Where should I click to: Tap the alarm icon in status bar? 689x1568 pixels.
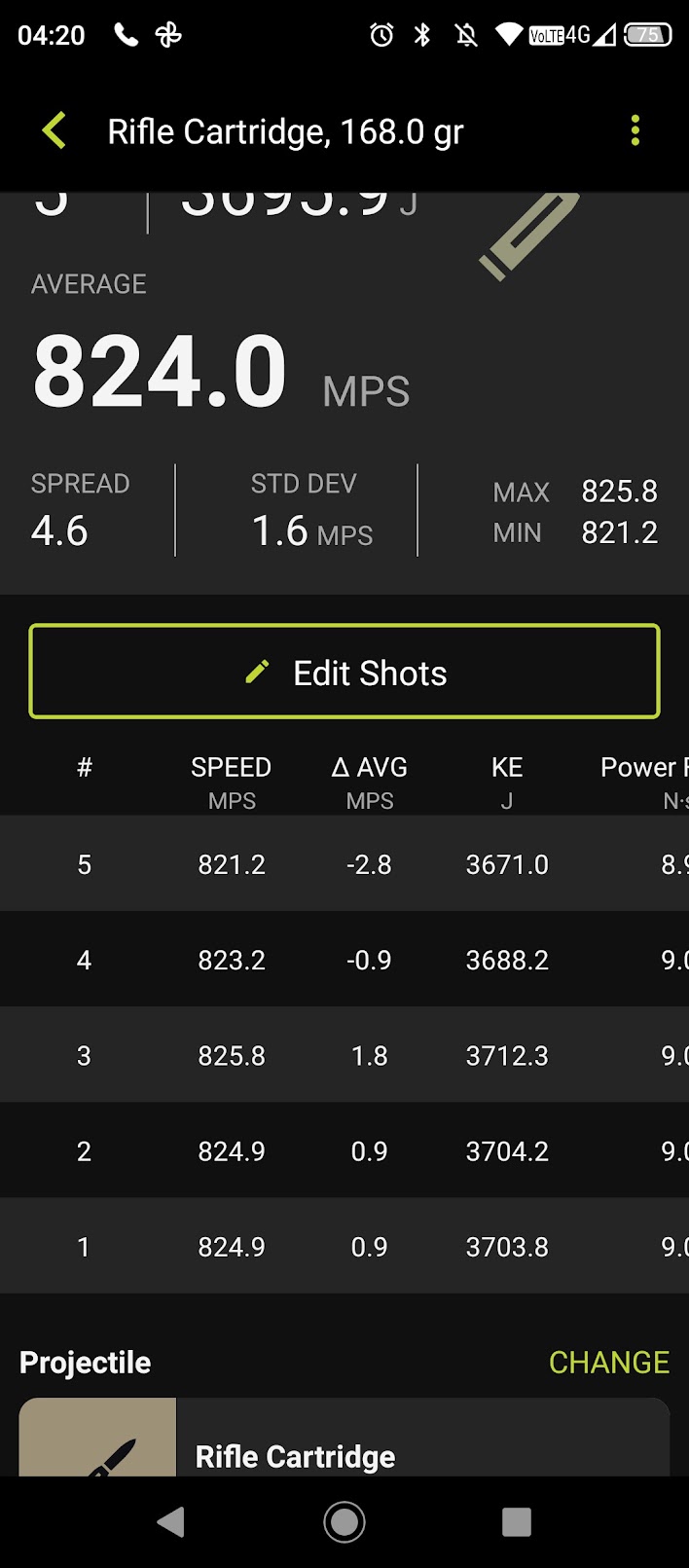[x=381, y=35]
